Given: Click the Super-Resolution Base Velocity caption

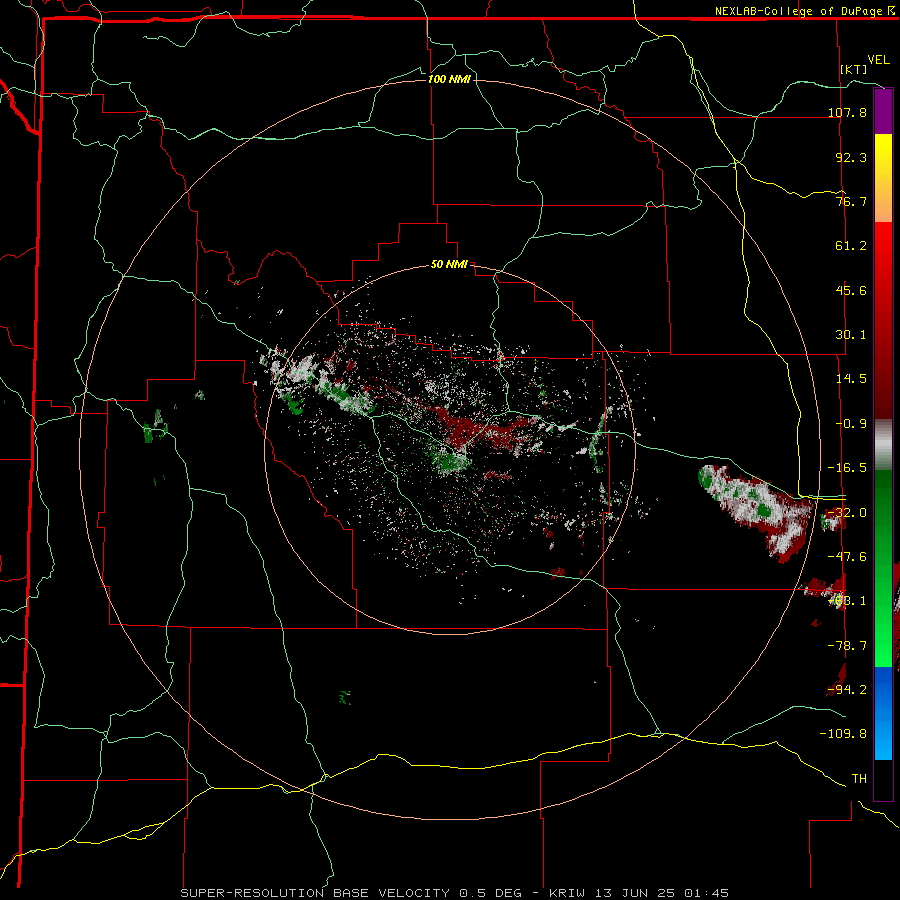Looking at the screenshot, I should coord(455,893).
